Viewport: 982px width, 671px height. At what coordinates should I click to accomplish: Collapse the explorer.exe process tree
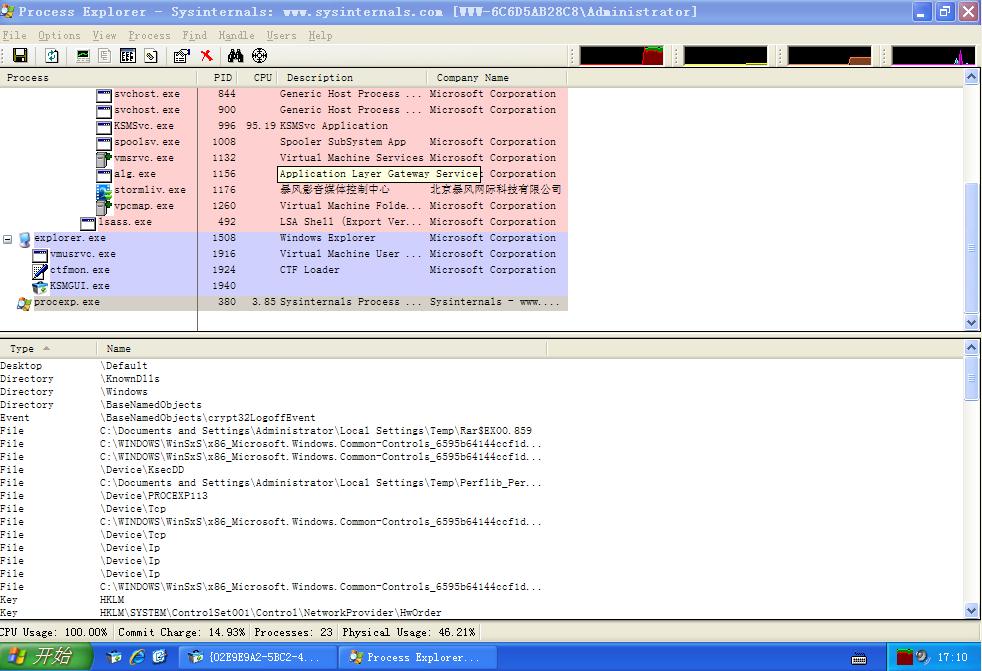click(8, 239)
